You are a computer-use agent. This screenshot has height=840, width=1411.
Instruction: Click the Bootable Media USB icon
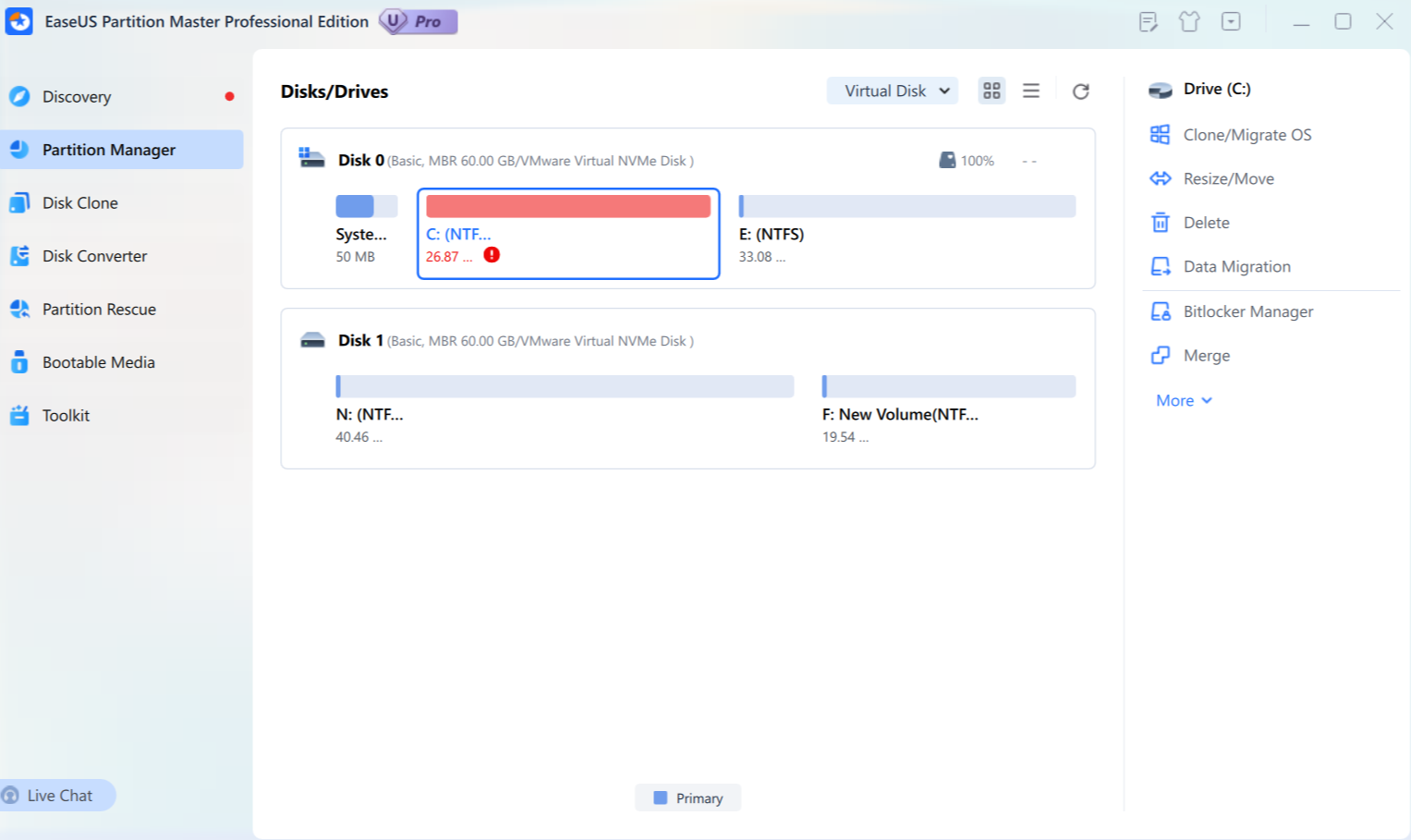coord(19,362)
